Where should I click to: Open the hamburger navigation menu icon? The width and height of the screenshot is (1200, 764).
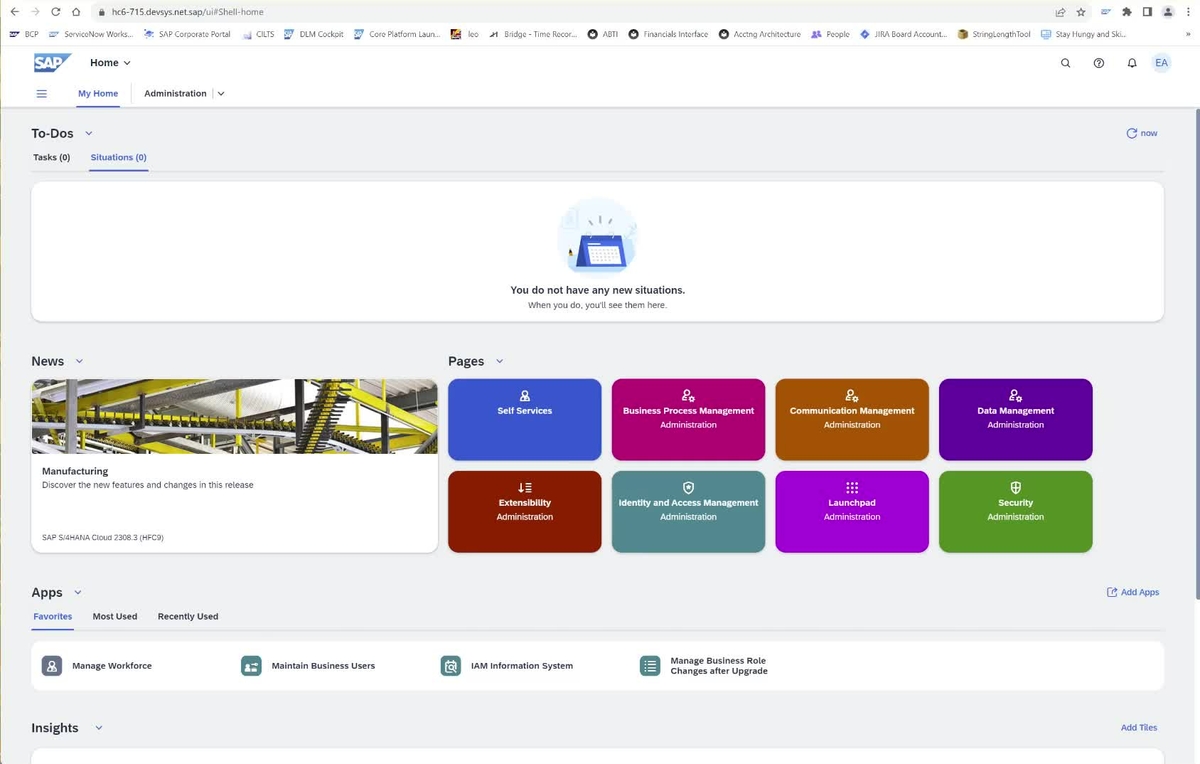[42, 94]
